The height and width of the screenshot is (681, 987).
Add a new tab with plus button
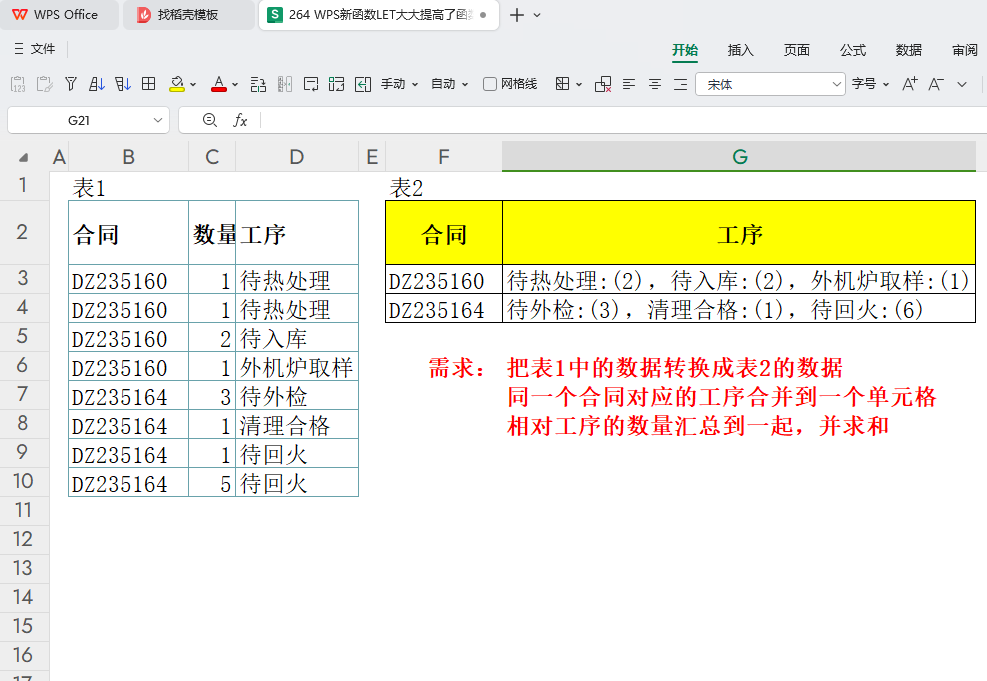(517, 15)
